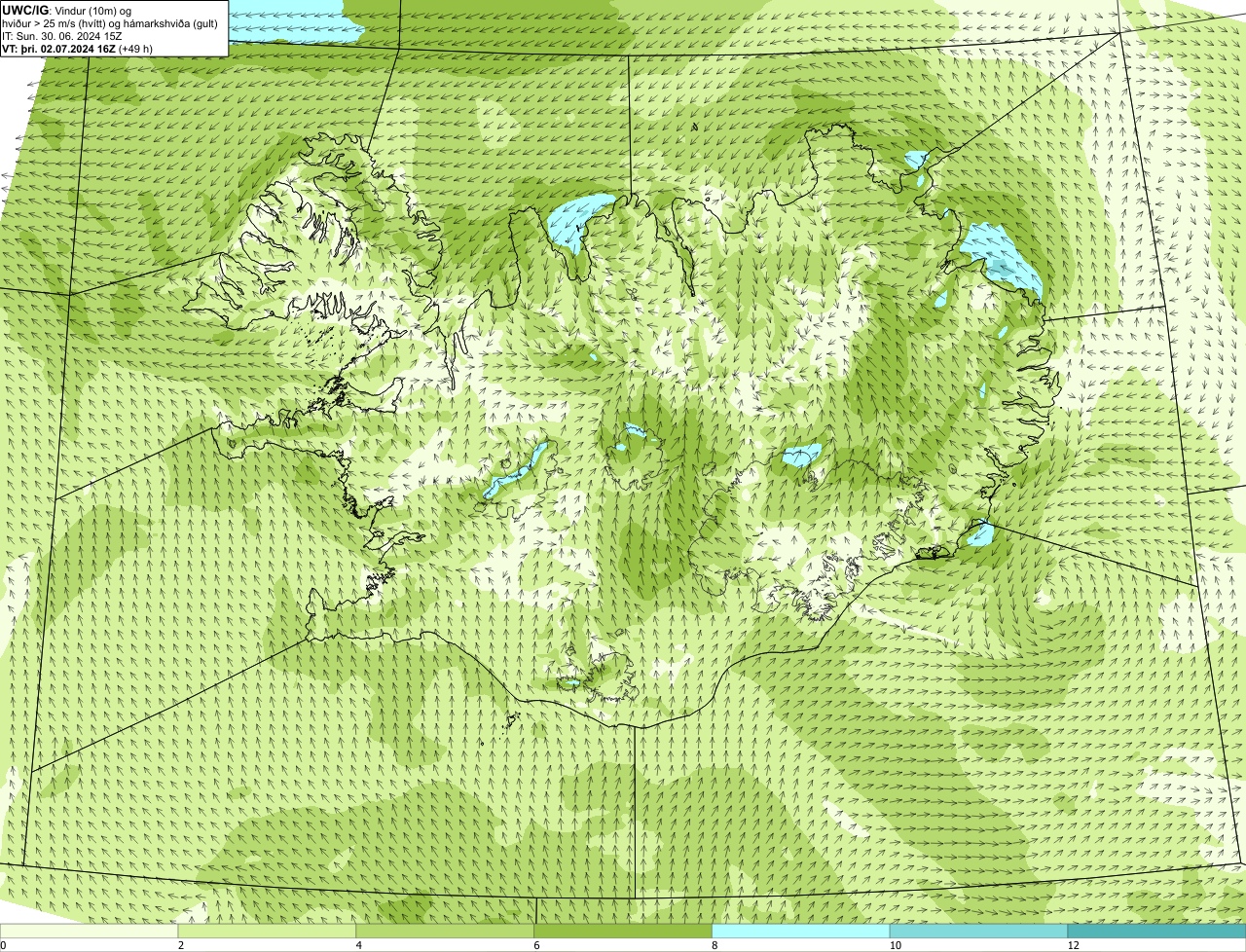The width and height of the screenshot is (1246, 952).
Task: Click the "IT: Sun. 30. 06. 2024 15Z" line
Action: point(62,36)
